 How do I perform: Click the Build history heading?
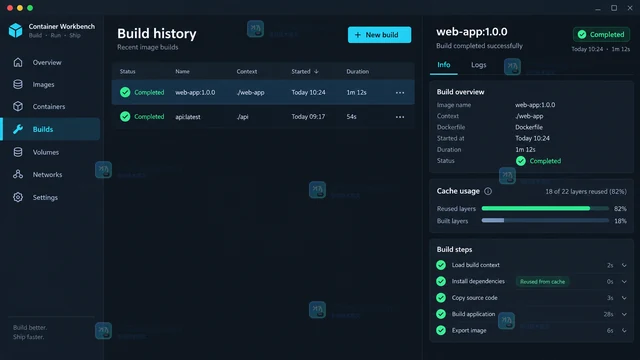(x=157, y=34)
